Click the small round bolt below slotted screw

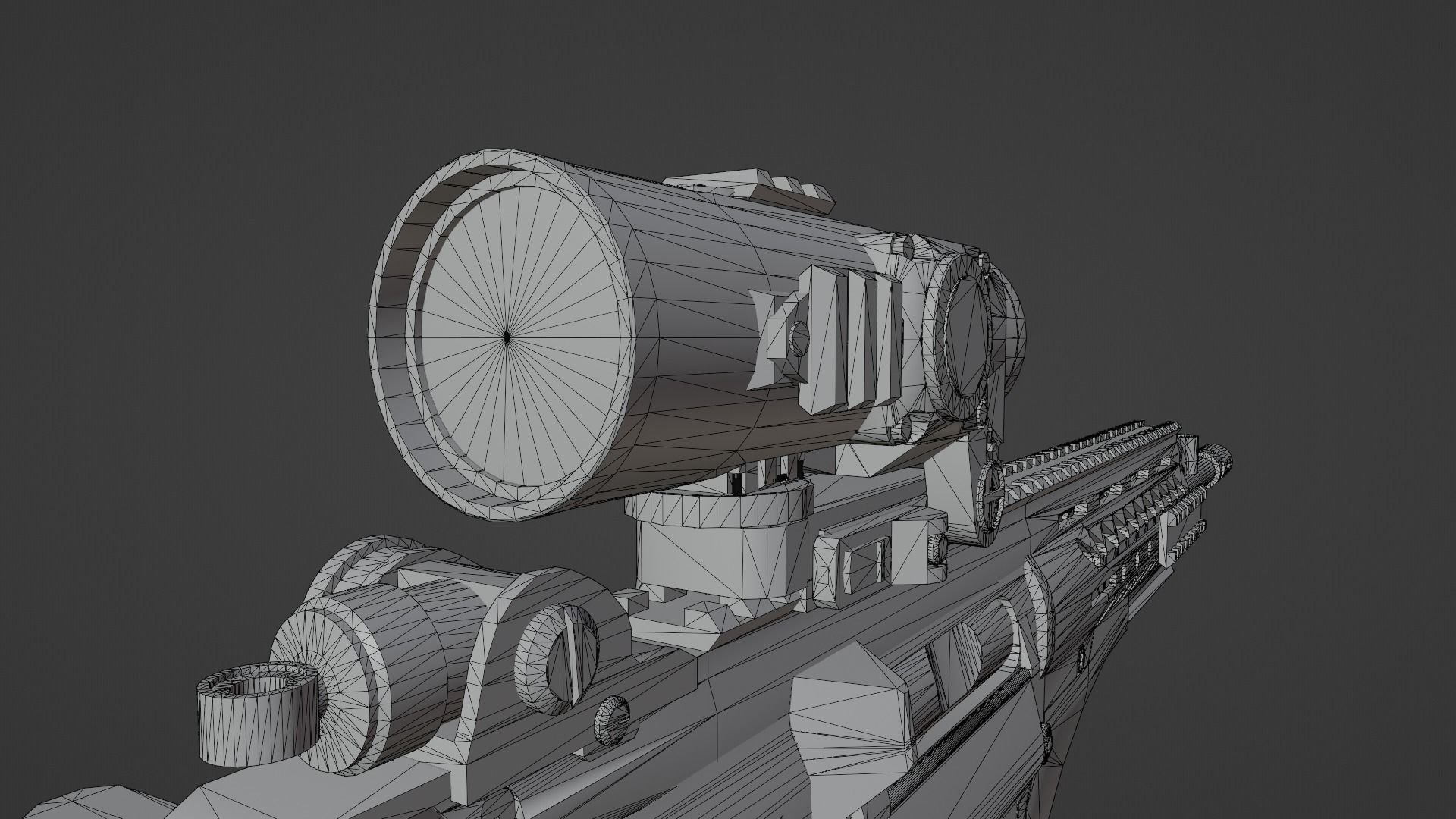pos(612,720)
